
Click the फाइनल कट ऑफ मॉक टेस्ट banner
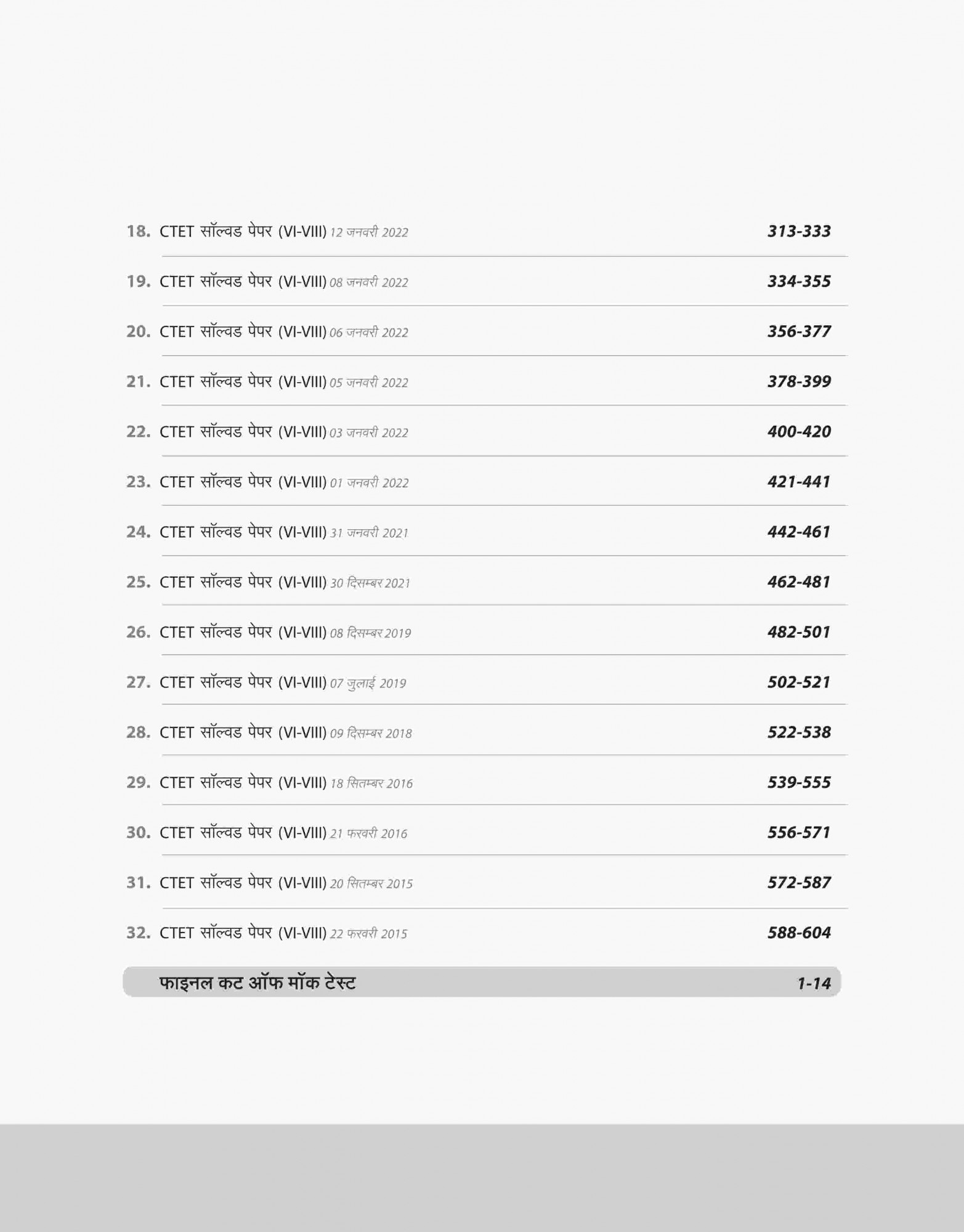coord(257,983)
